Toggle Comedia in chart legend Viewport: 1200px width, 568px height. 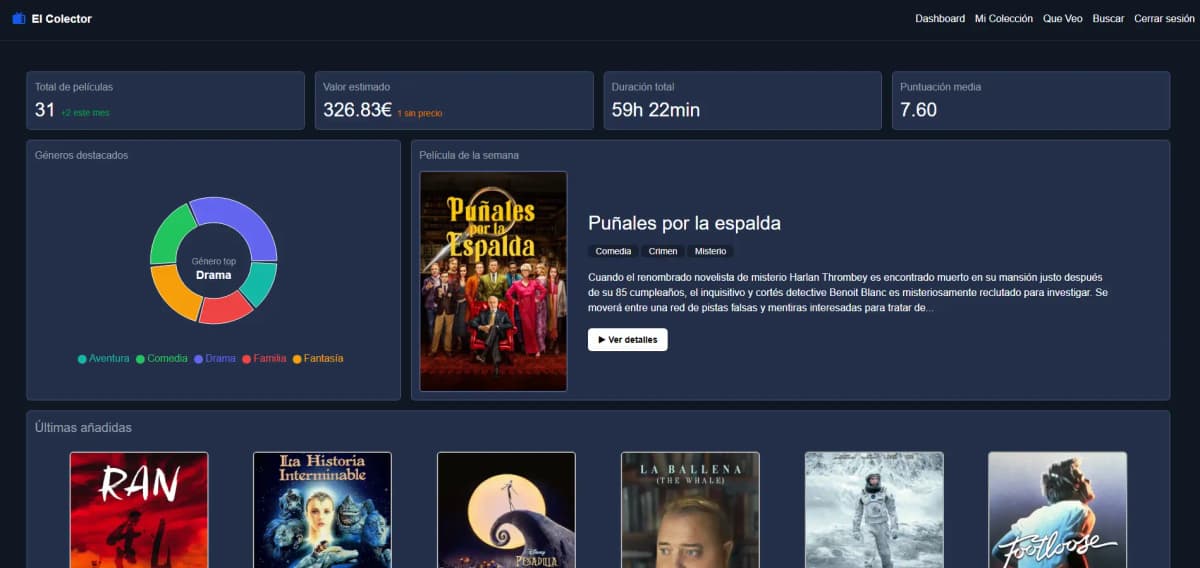pos(162,358)
